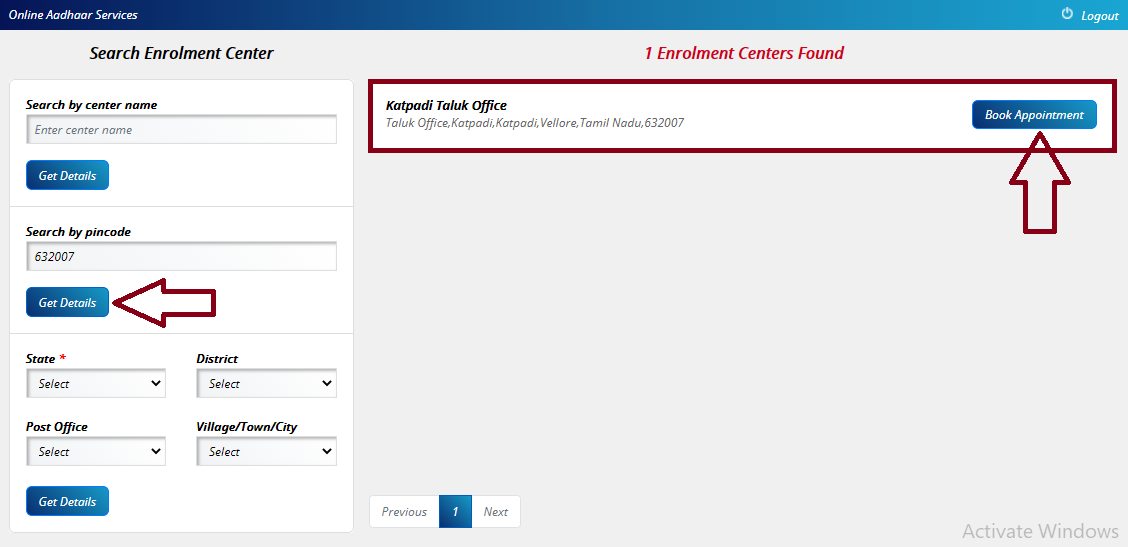
Task: Log out via the Logout link
Action: point(1099,16)
